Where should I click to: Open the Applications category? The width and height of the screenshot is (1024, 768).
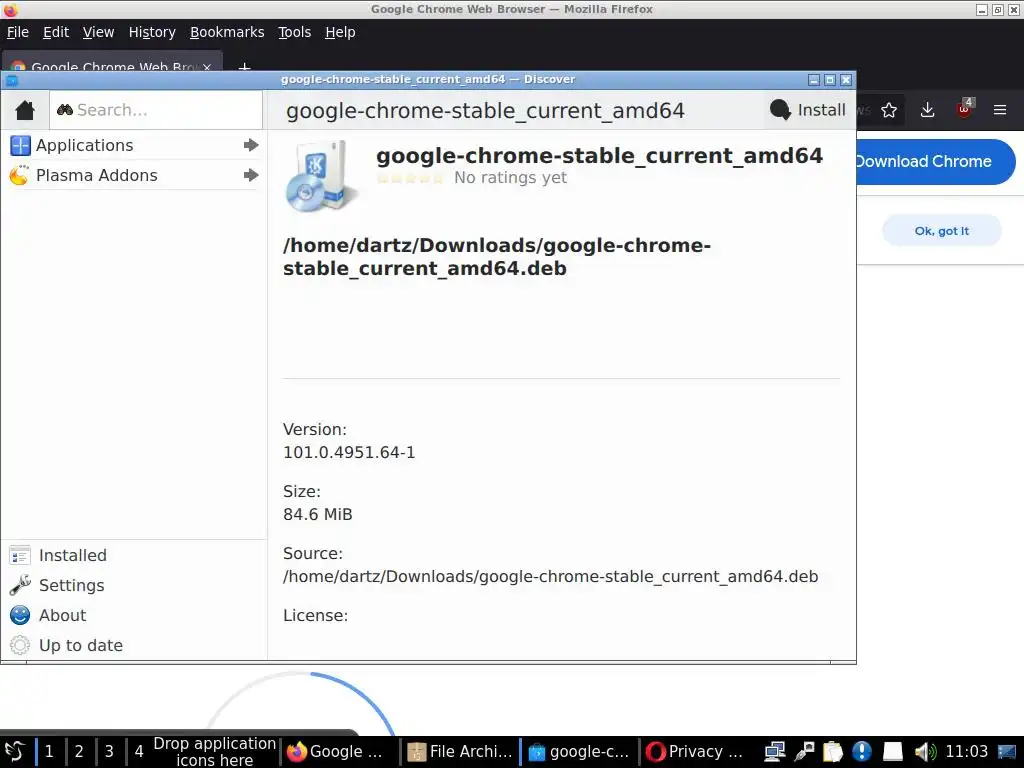pos(134,145)
